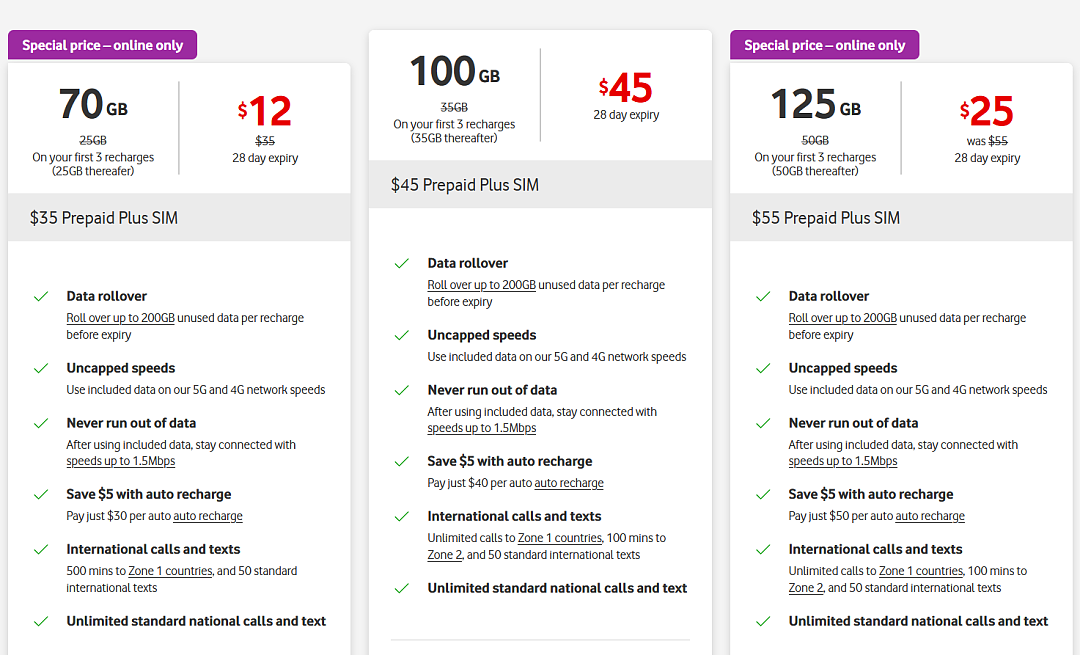Click checkmark beside Never run out of data in $55 plan
The height and width of the screenshot is (655, 1080).
pos(762,424)
